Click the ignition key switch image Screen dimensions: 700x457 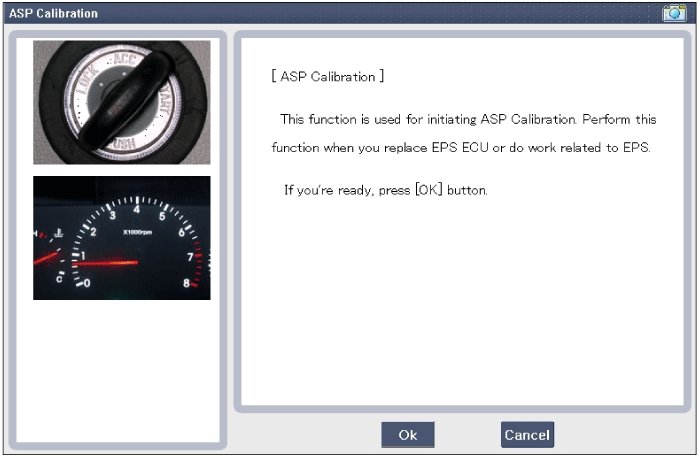point(121,102)
